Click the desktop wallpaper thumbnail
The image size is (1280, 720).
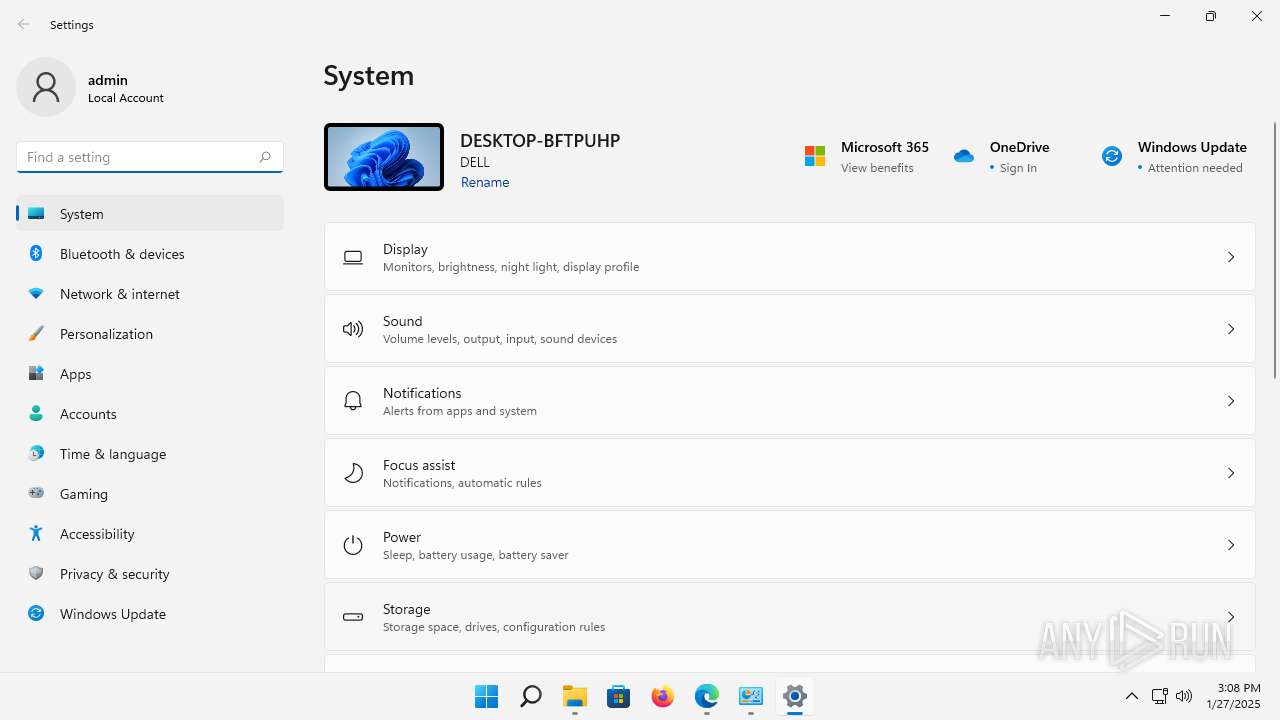(x=384, y=157)
